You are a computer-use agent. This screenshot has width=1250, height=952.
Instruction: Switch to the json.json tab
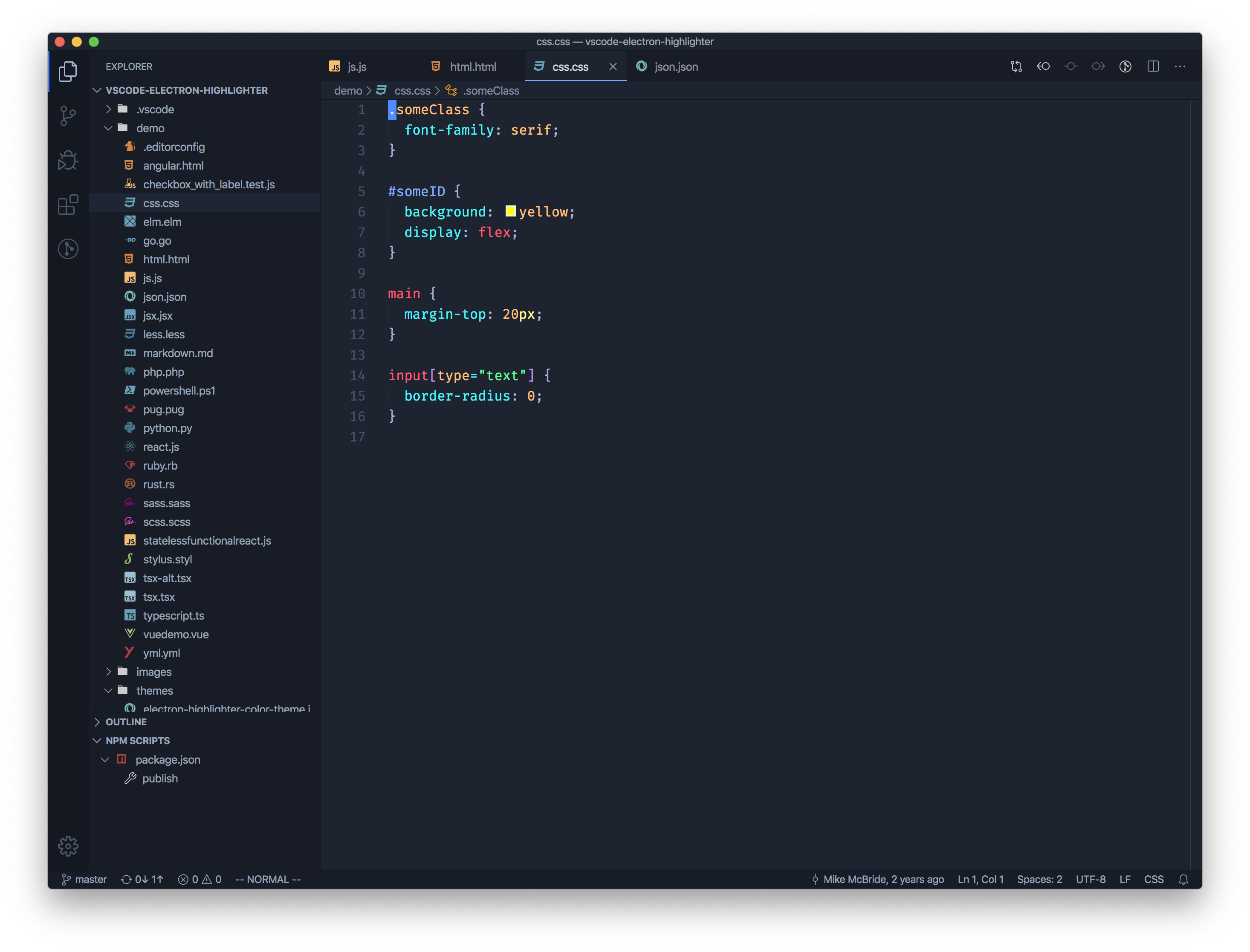click(x=676, y=67)
